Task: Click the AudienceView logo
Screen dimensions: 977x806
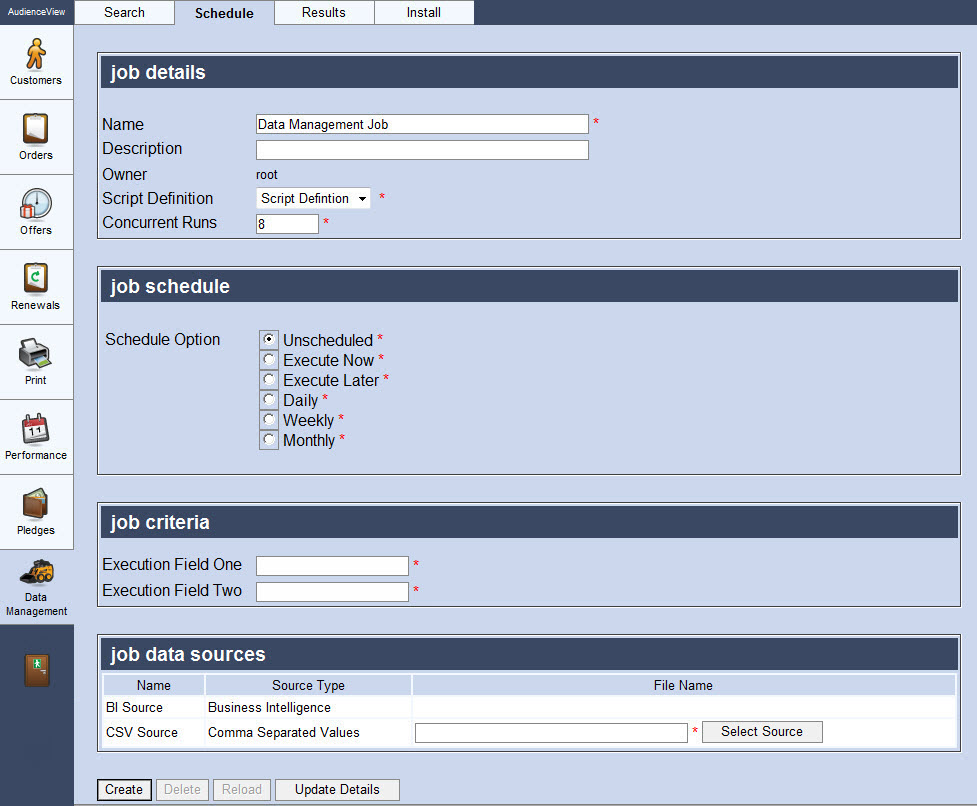Action: click(x=36, y=12)
